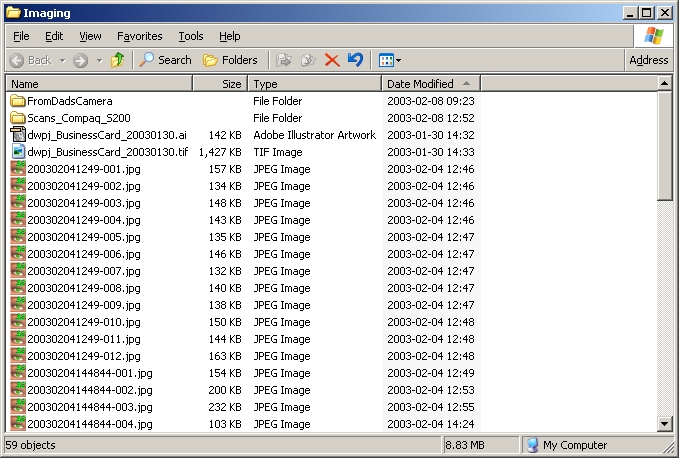The width and height of the screenshot is (679, 458).
Task: Click the blue Undo icon
Action: tap(355, 60)
